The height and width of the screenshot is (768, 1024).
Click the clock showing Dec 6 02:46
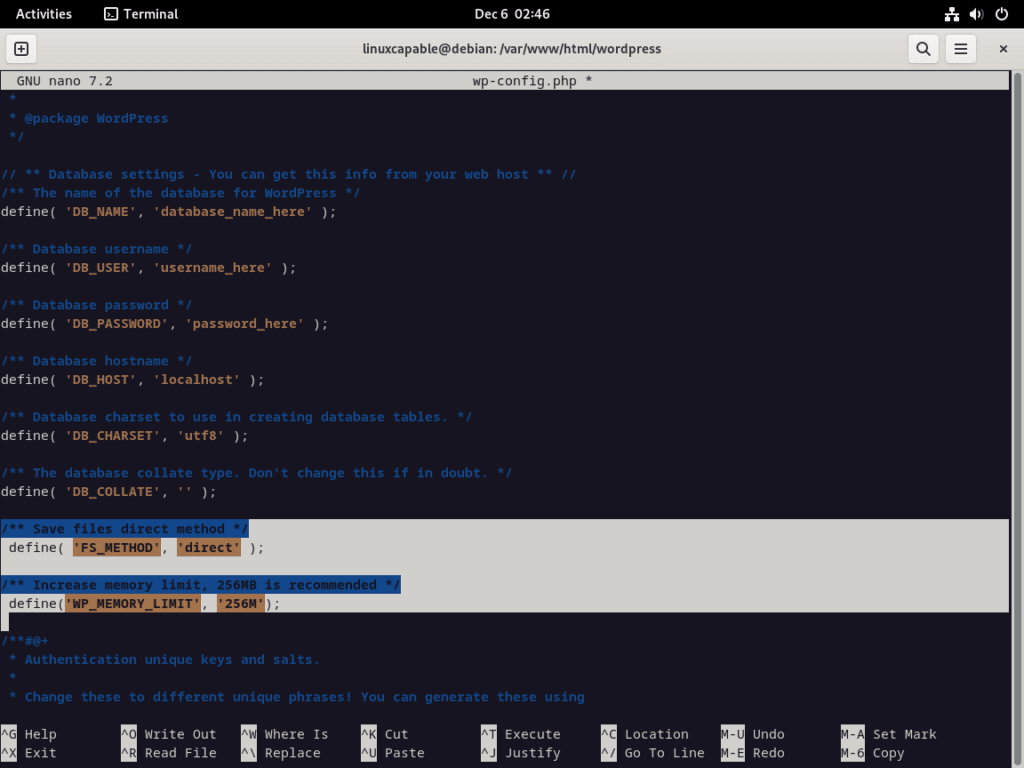[512, 14]
